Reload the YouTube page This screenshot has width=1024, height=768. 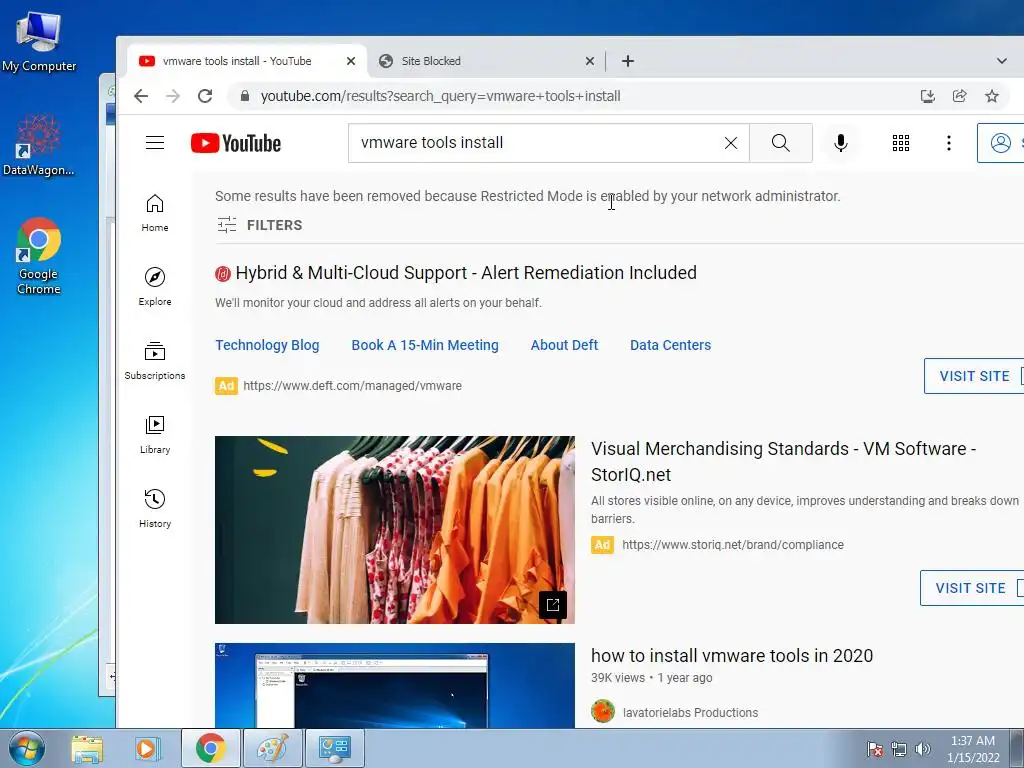pyautogui.click(x=205, y=96)
